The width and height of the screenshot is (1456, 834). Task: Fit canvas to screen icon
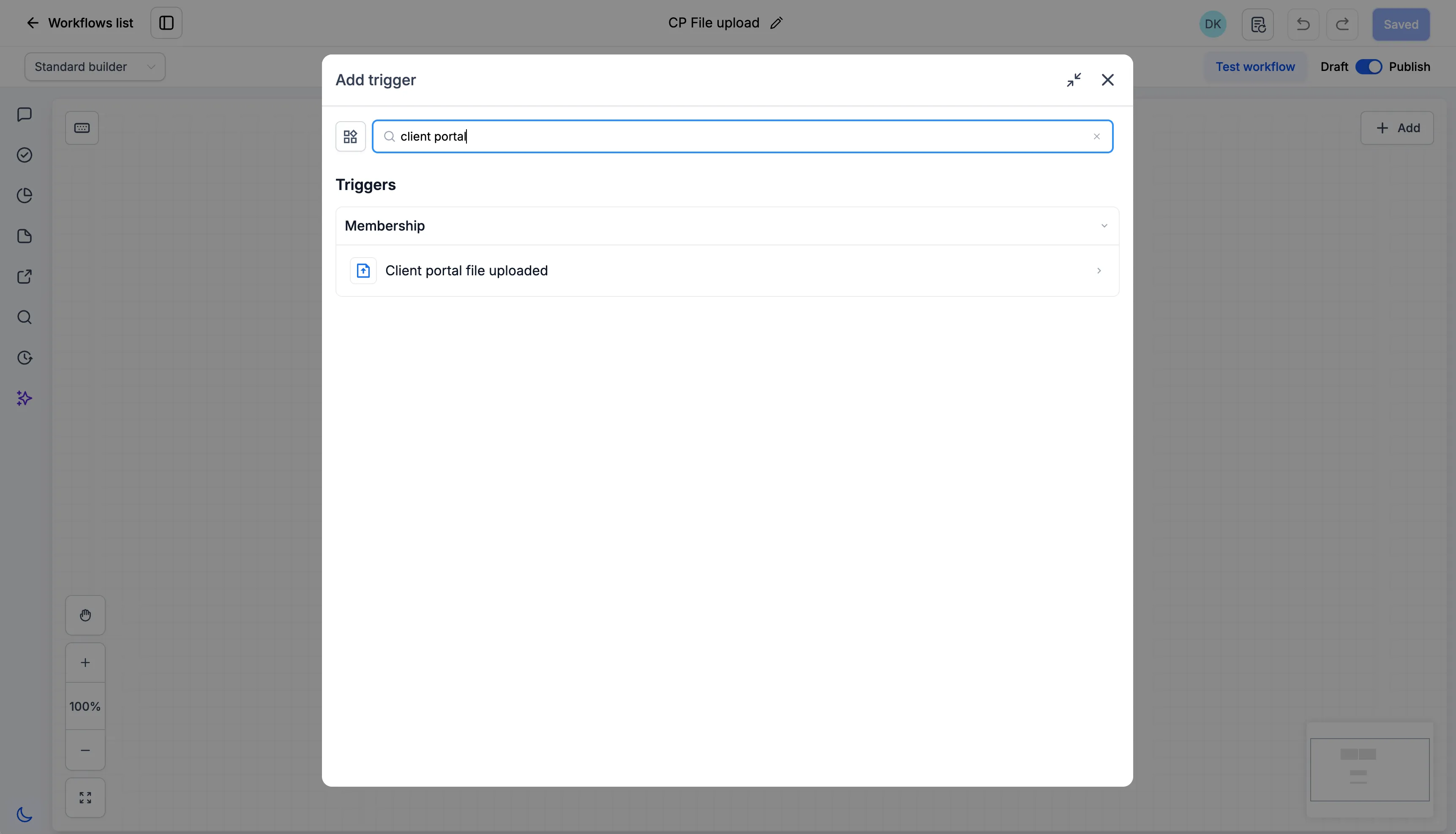coord(85,797)
